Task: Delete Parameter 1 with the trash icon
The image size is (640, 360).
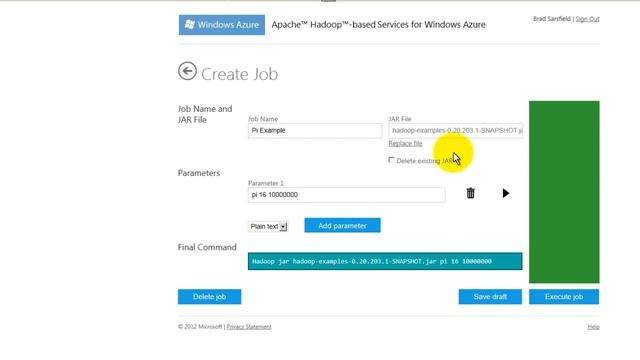Action: [471, 193]
